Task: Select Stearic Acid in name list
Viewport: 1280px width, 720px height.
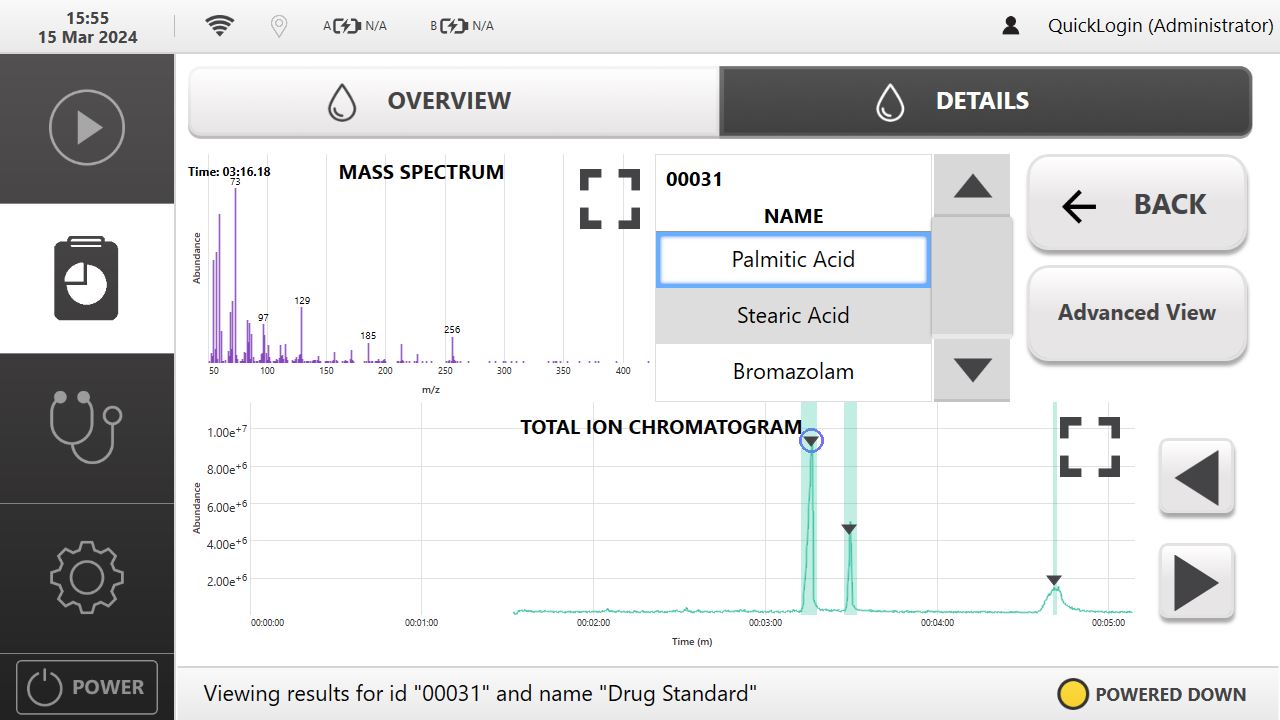Action: click(x=793, y=316)
